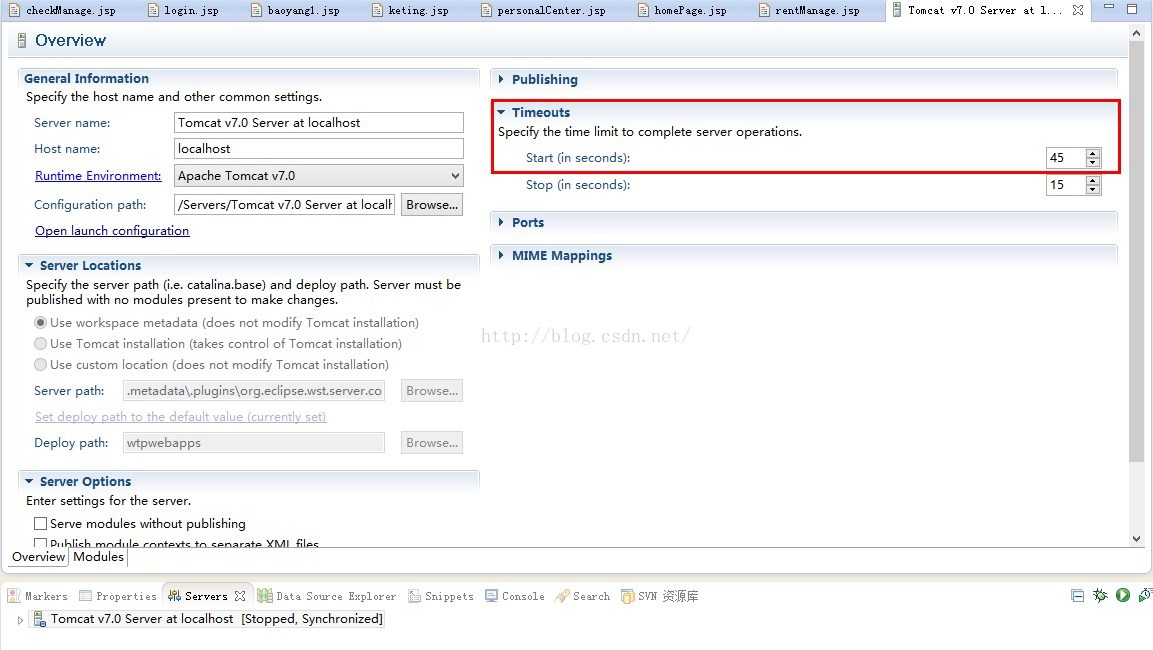The image size is (1153, 650).
Task: Collapse the Timeouts section
Action: coord(501,112)
